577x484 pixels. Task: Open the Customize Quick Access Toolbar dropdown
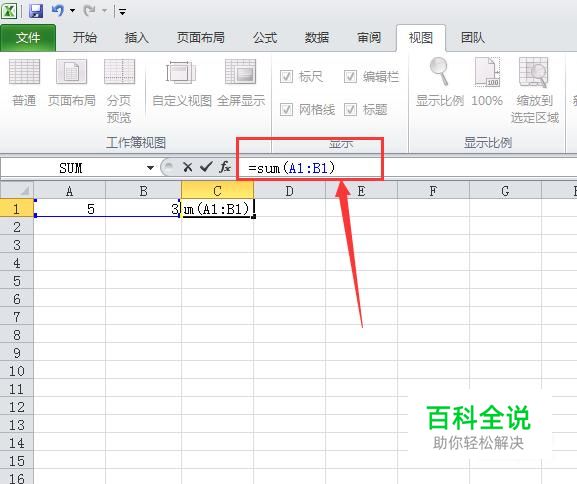123,12
